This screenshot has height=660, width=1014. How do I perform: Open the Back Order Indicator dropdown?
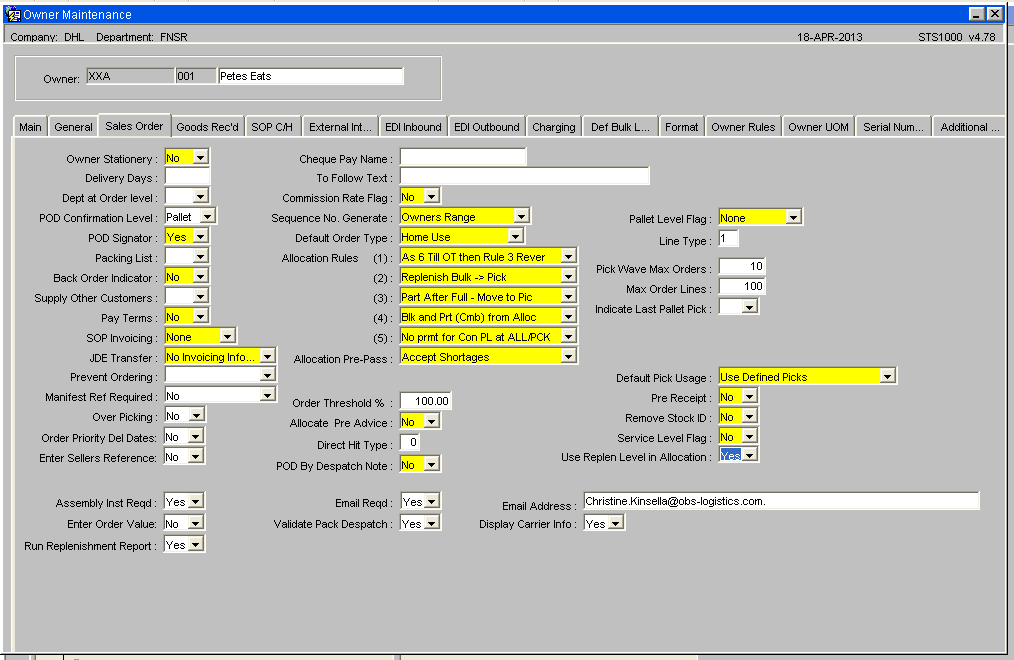(200, 277)
